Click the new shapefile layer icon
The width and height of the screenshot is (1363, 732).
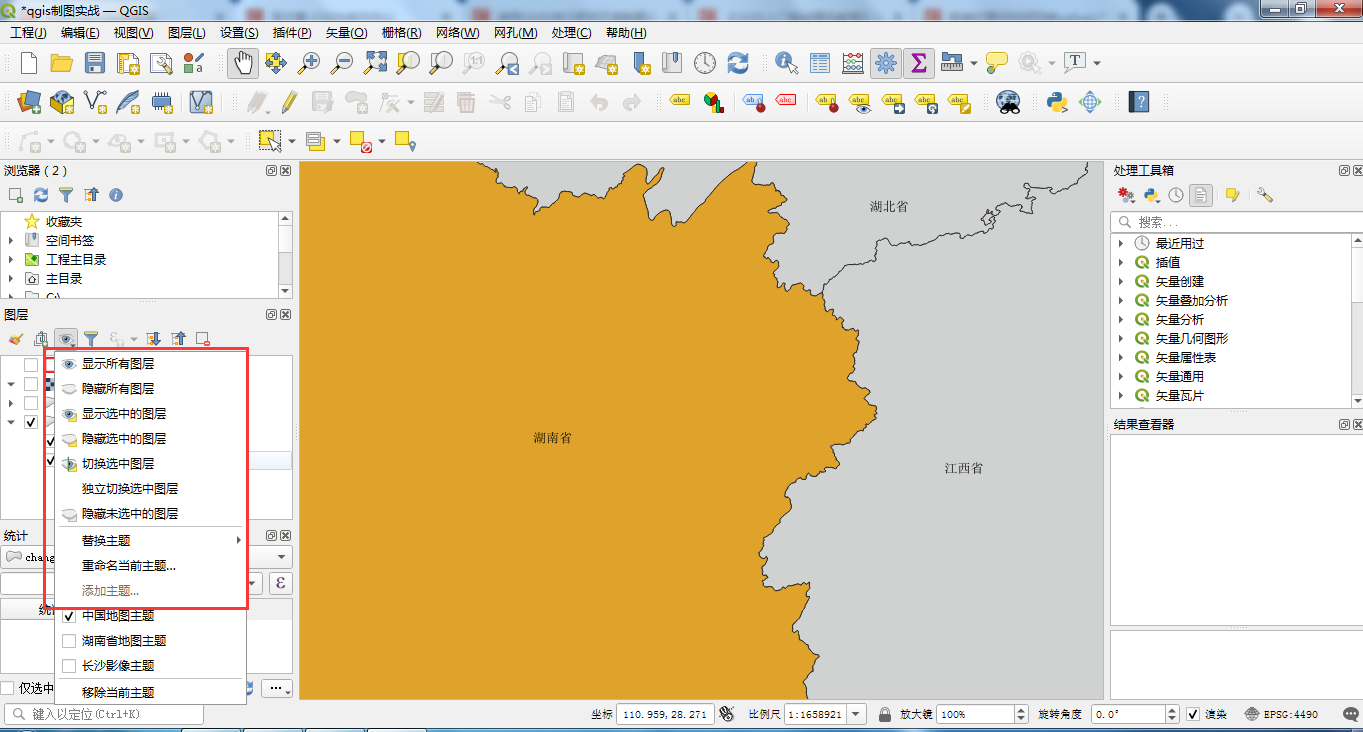click(96, 101)
